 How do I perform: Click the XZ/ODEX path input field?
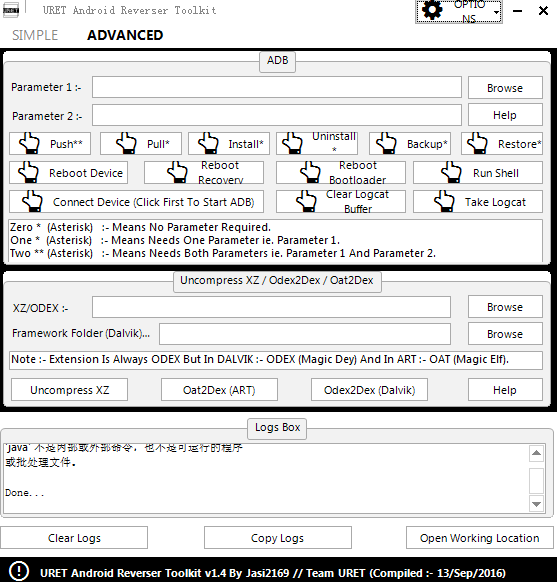pyautogui.click(x=271, y=307)
